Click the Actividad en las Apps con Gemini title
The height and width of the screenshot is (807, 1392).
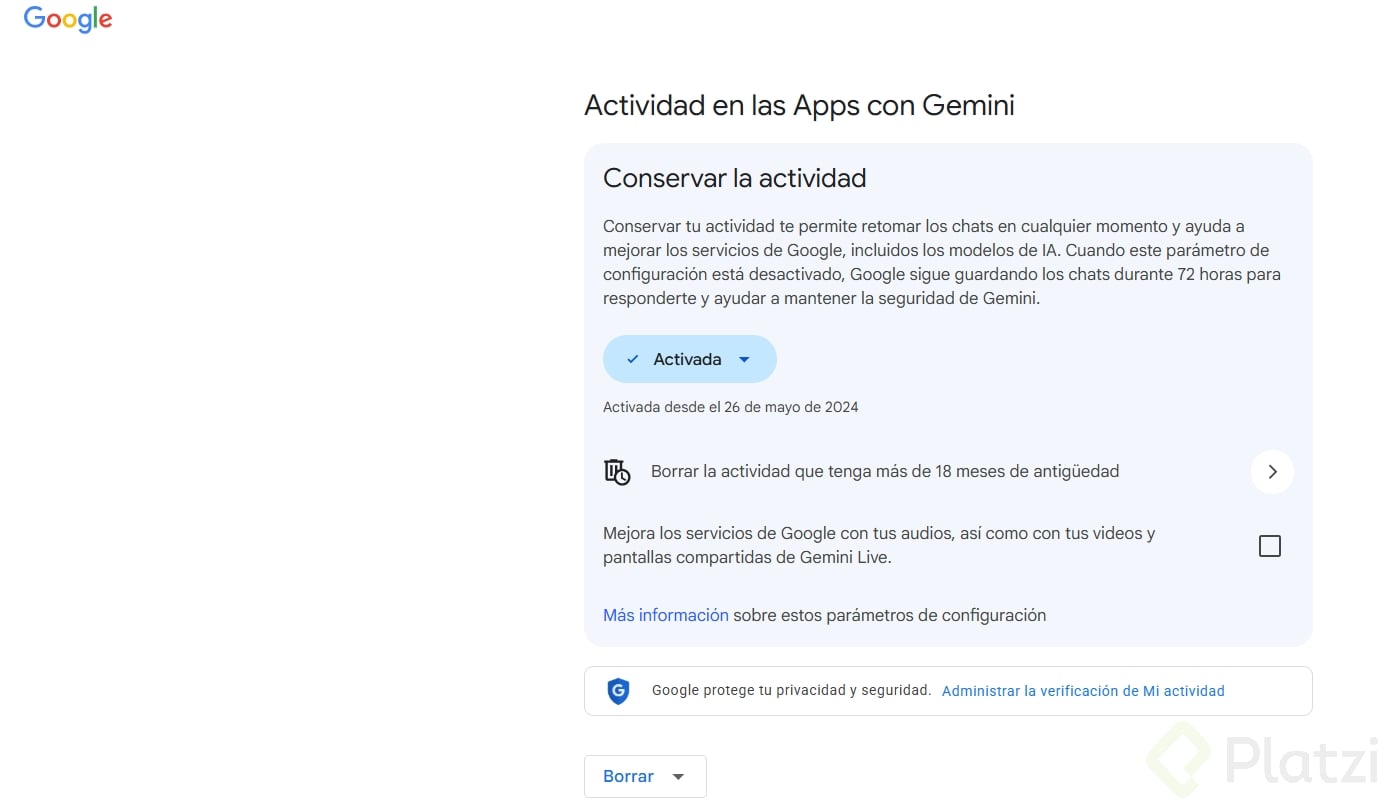[x=799, y=105]
